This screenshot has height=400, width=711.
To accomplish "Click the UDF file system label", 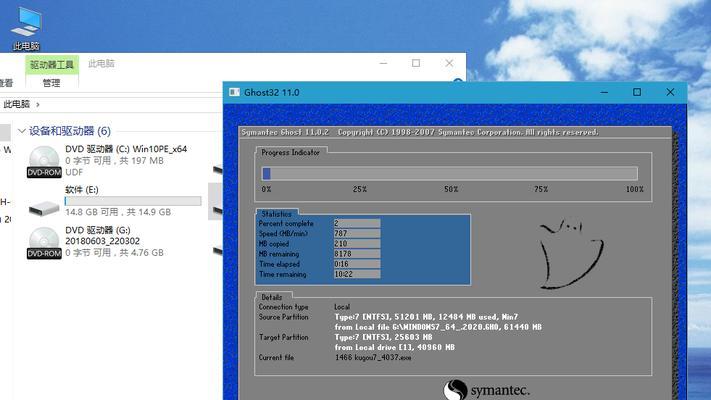I will [74, 172].
